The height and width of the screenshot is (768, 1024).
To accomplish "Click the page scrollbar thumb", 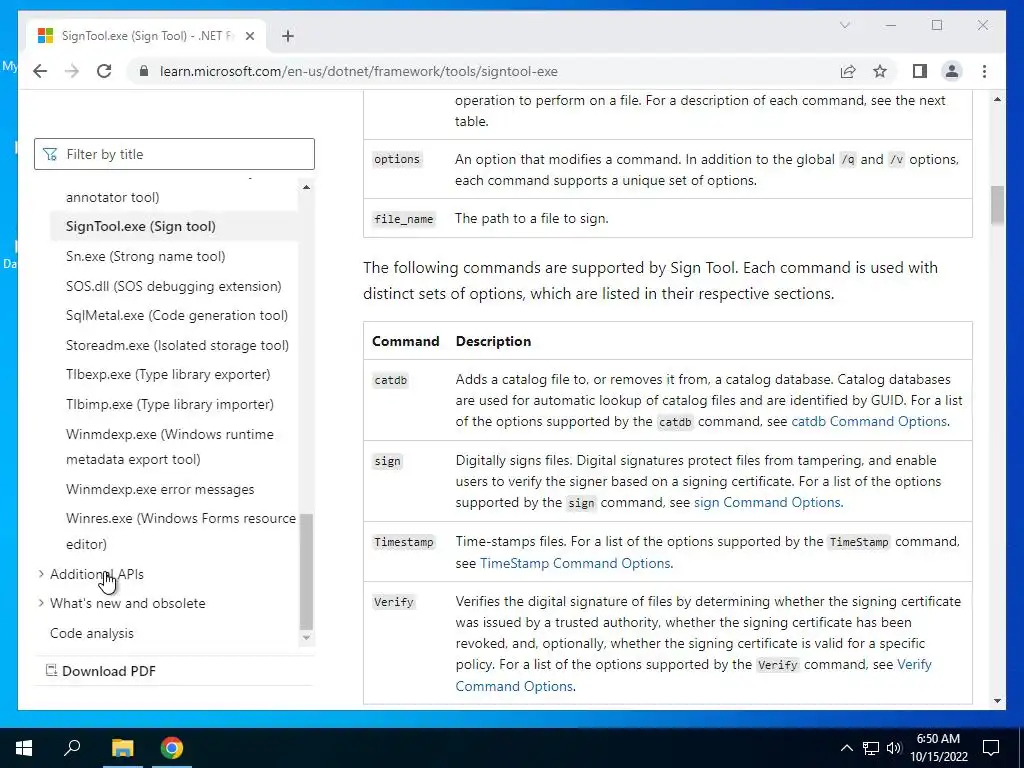I will pyautogui.click(x=997, y=205).
